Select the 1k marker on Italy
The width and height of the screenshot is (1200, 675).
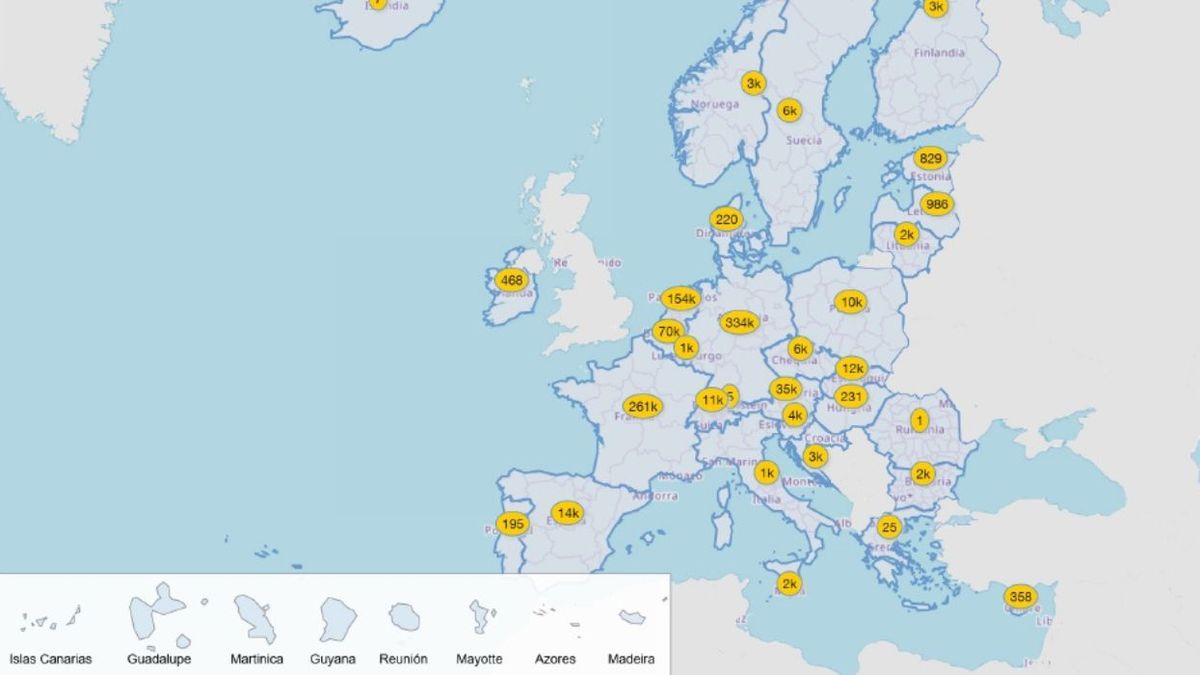point(766,473)
